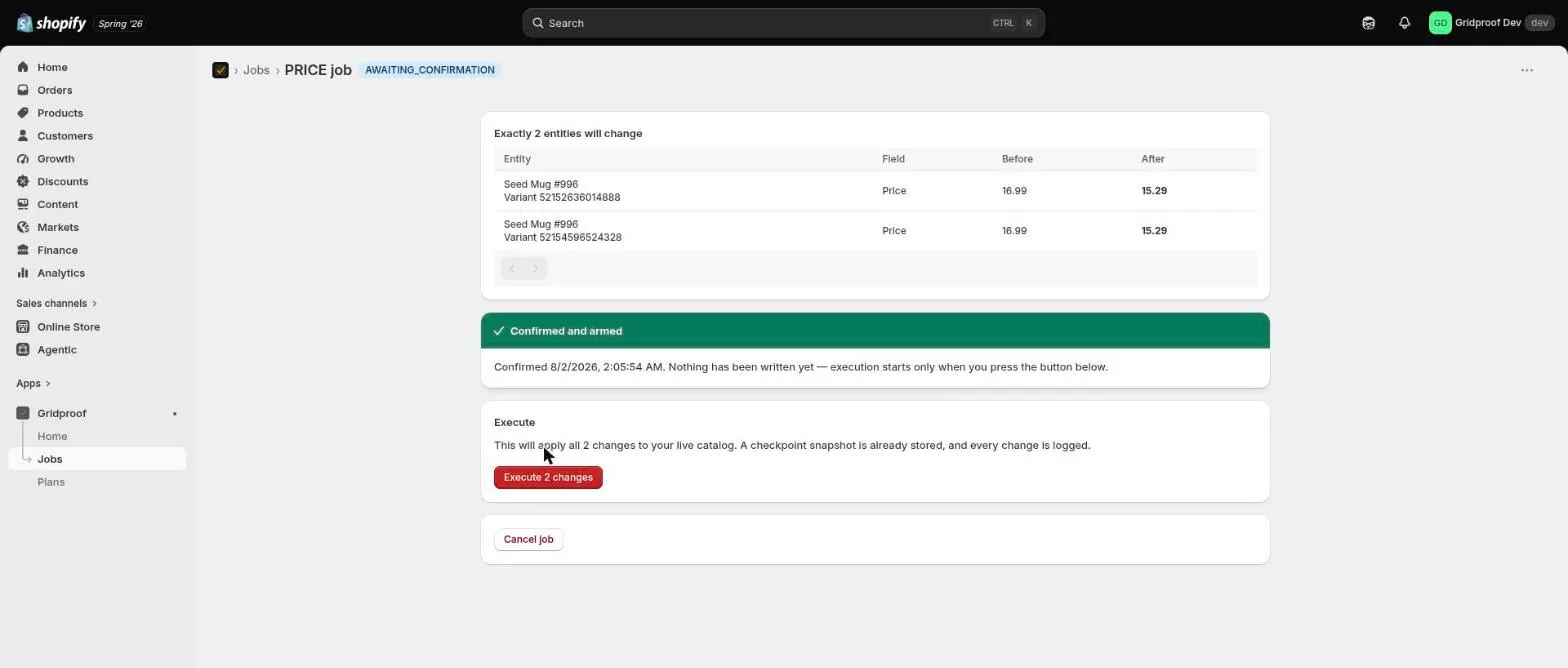Click the Gridproof app icon in sidebar
This screenshot has width=1568, height=668.
23,413
